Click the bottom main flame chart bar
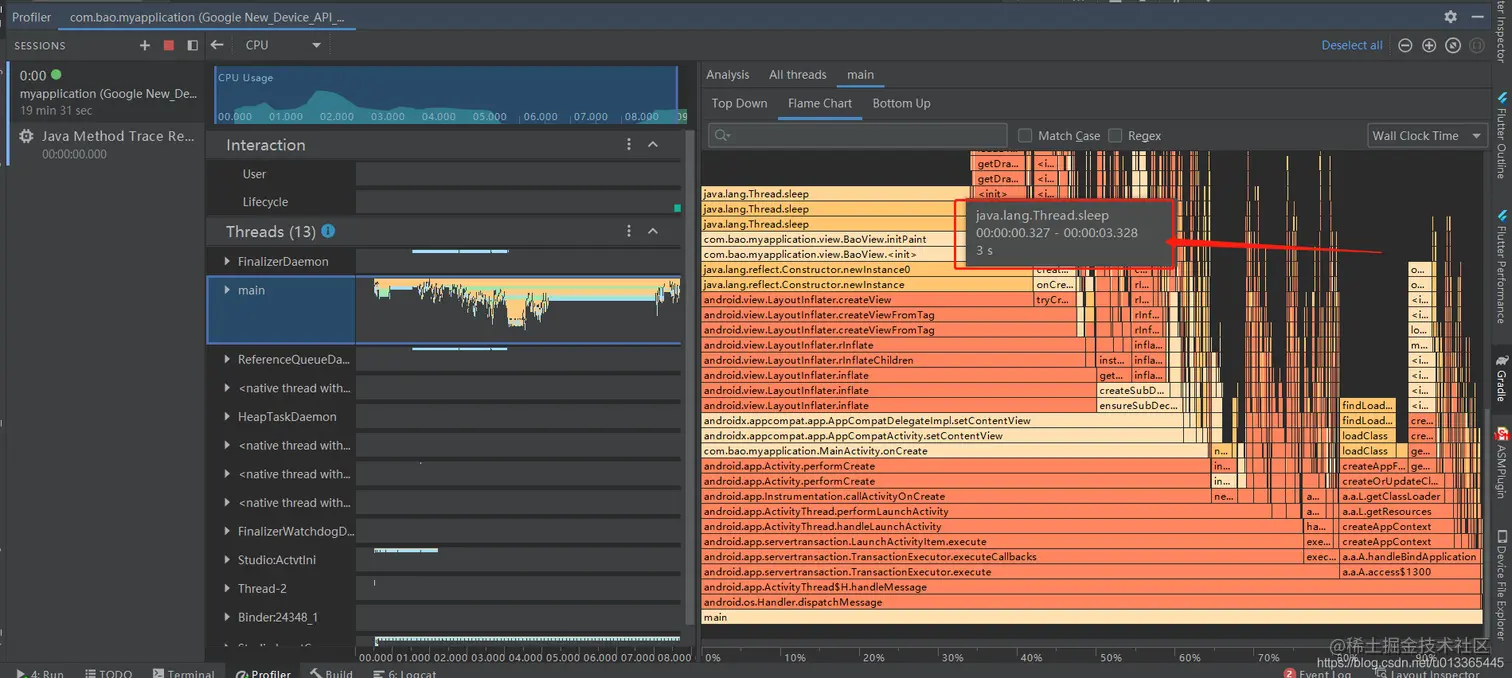Viewport: 1512px width, 678px height. tap(1092, 617)
